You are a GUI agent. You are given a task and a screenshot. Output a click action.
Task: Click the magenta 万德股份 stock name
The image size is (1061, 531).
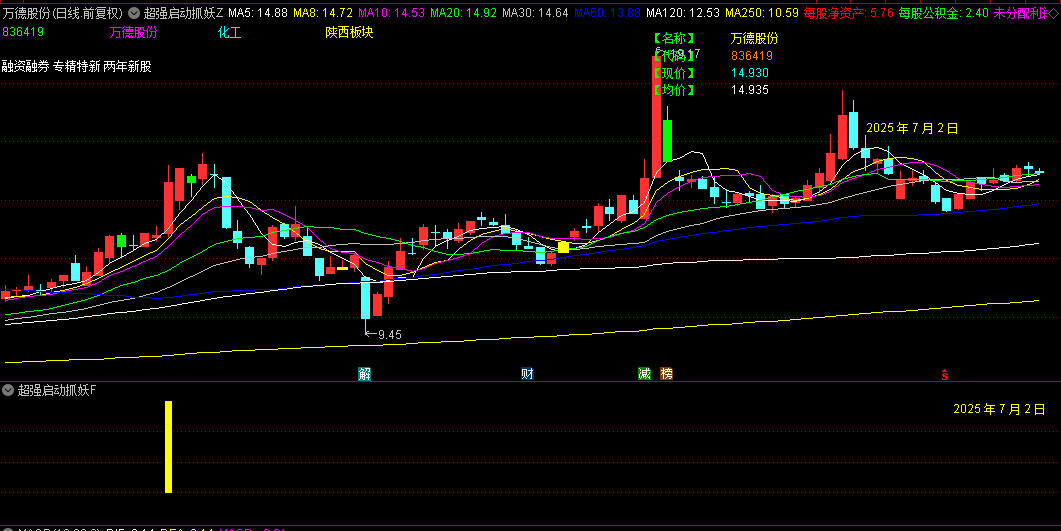click(x=133, y=32)
